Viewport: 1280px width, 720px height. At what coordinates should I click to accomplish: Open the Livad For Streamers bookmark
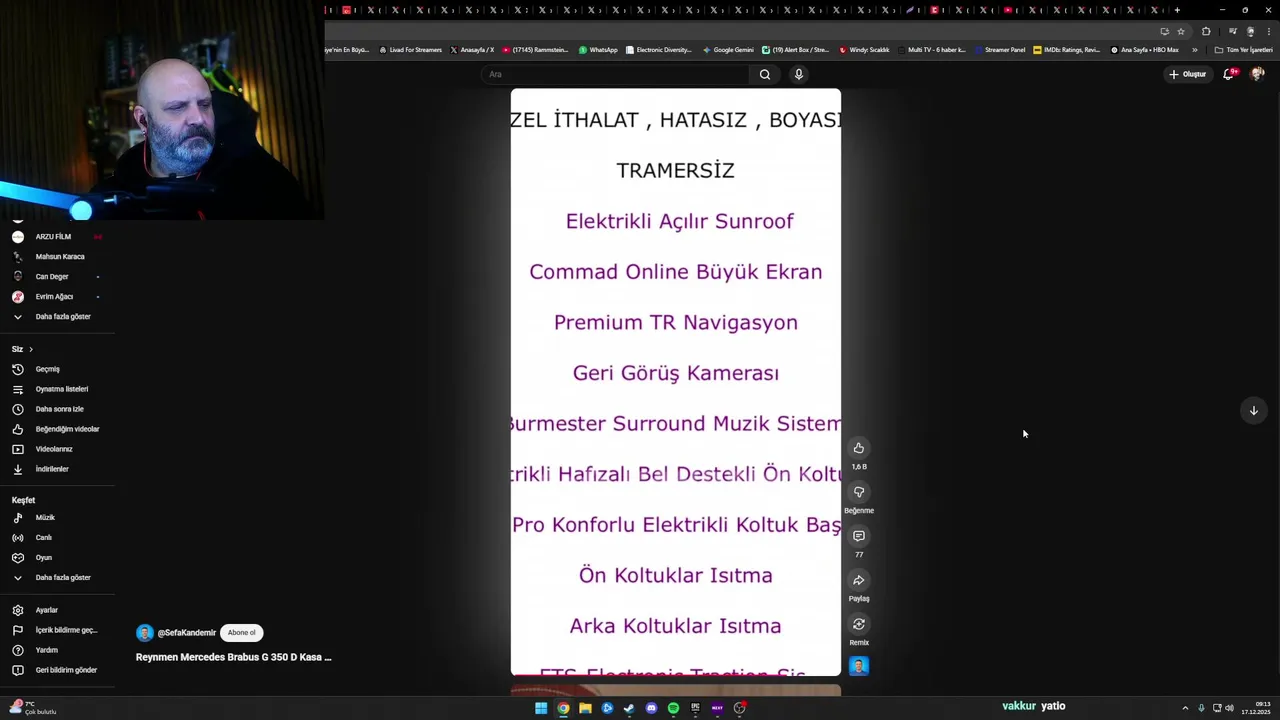coord(411,50)
